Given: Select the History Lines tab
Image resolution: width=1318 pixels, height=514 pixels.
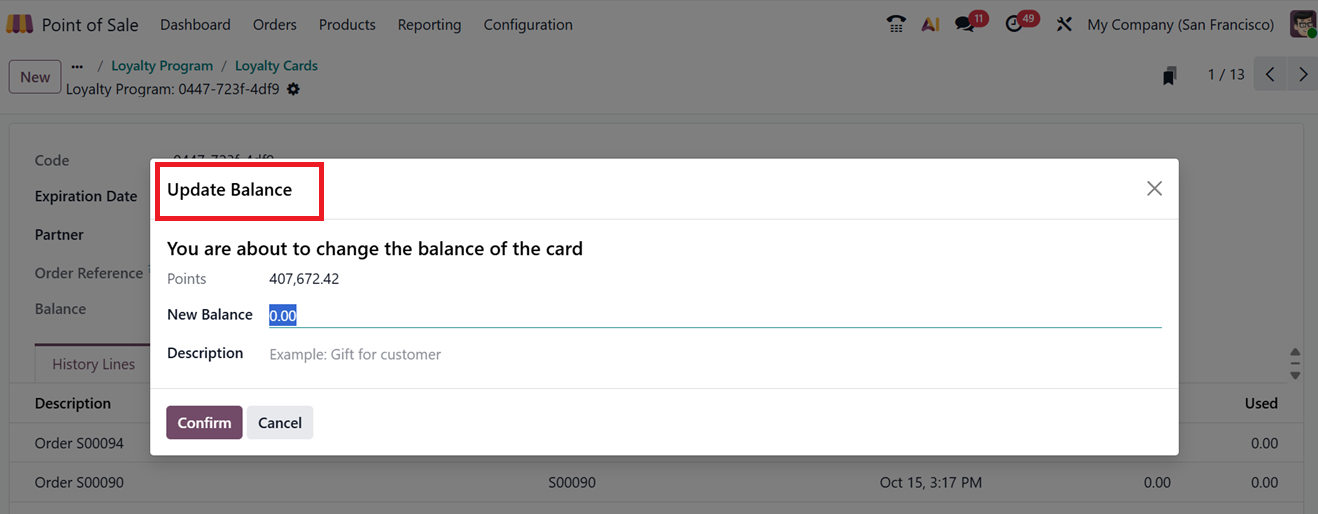Looking at the screenshot, I should coord(93,364).
